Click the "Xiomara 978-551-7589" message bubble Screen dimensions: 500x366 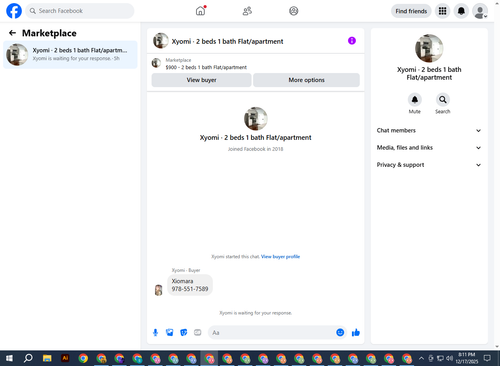pyautogui.click(x=190, y=285)
